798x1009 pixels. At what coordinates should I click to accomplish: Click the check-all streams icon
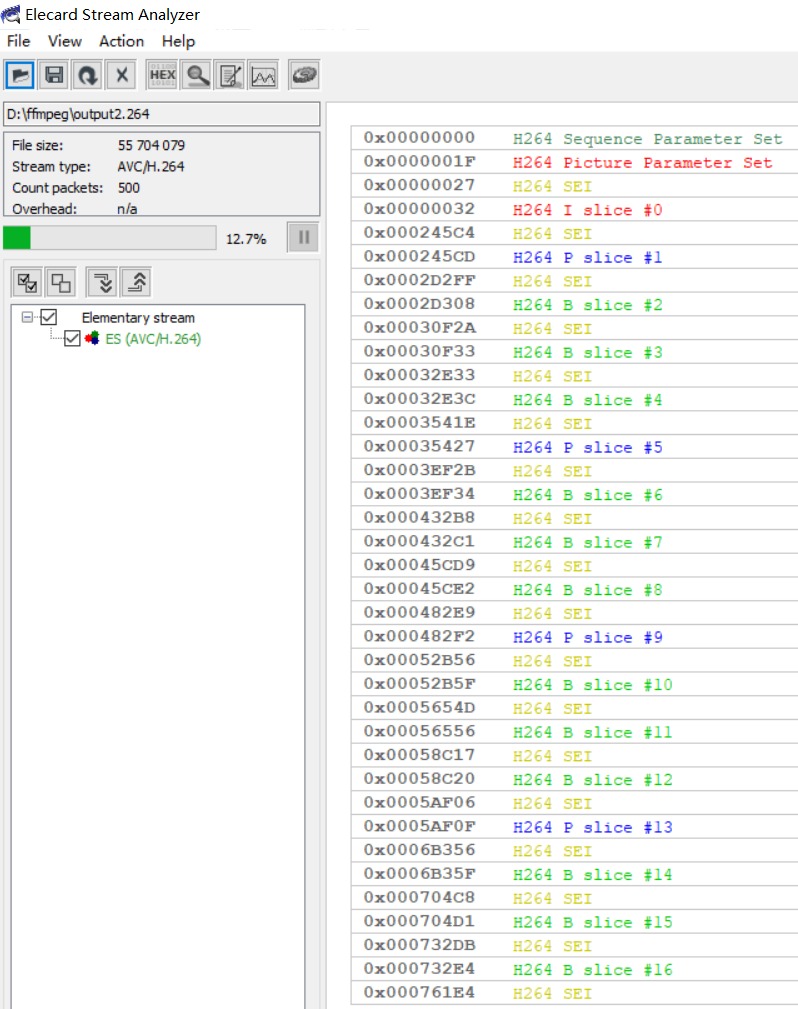[27, 282]
